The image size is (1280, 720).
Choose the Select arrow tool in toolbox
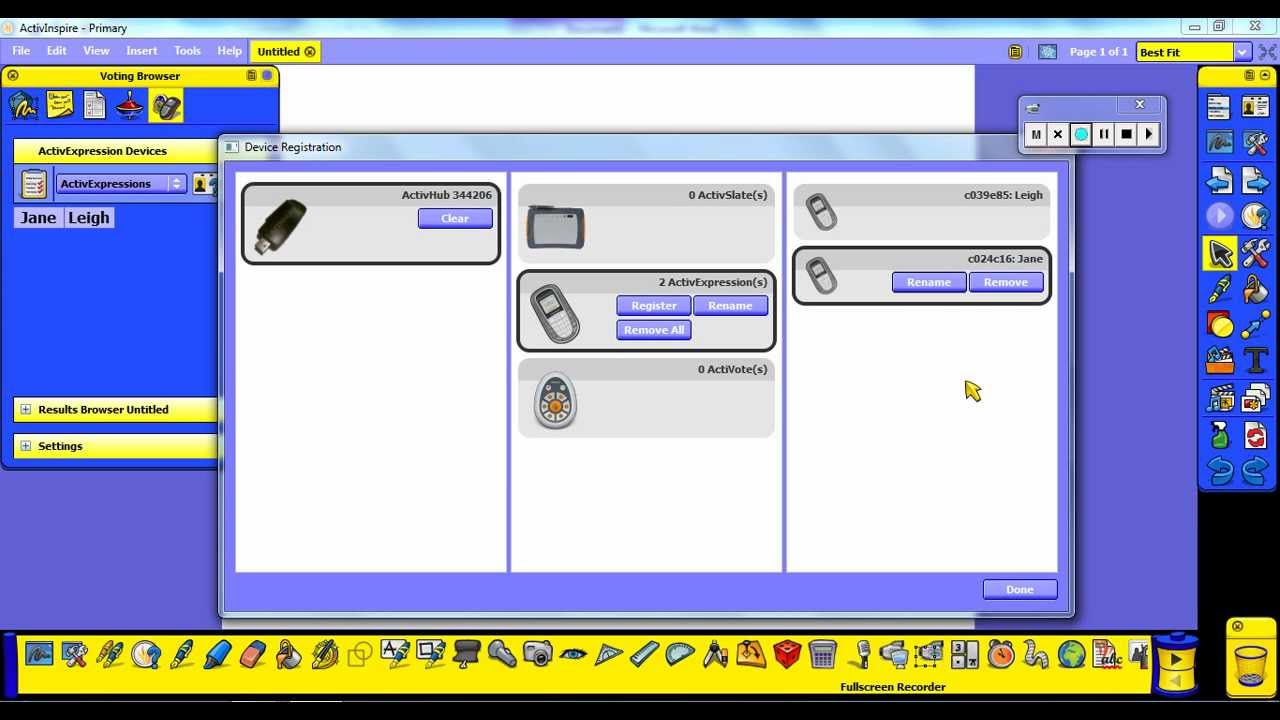1219,253
